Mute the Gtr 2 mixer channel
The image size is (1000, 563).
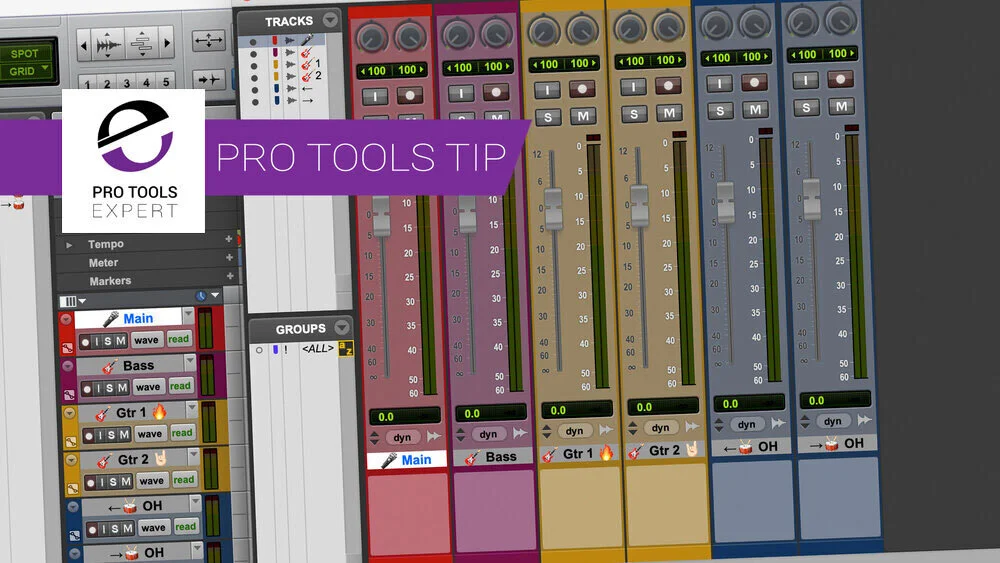[669, 113]
